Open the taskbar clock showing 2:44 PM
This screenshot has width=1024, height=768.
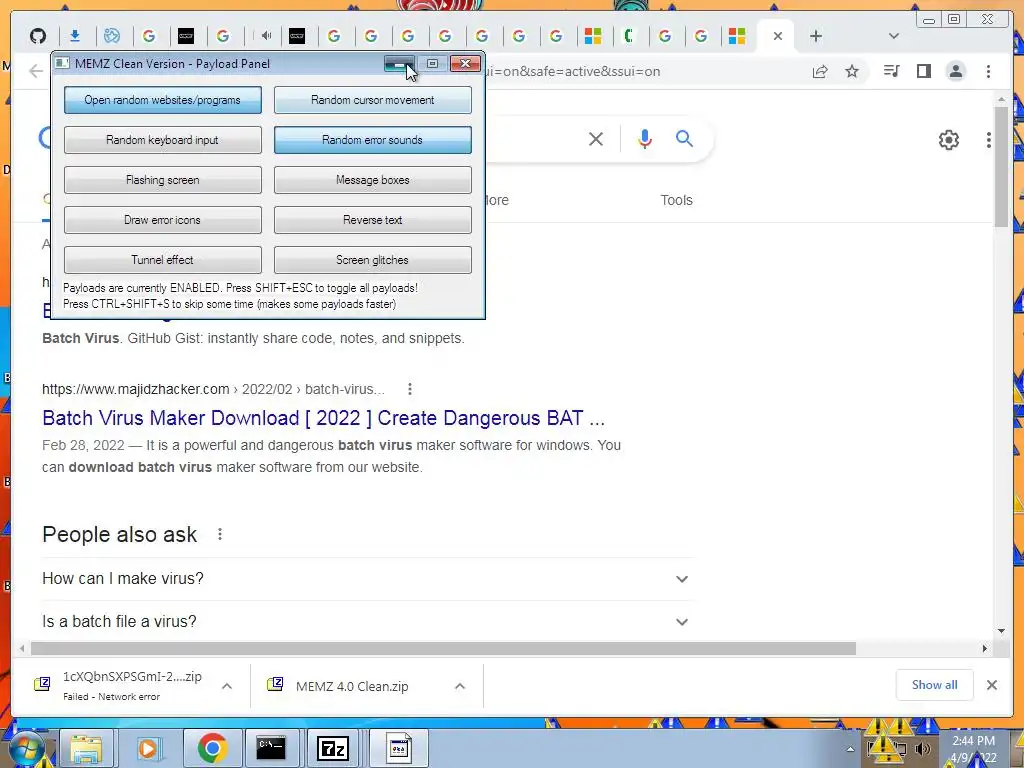click(973, 749)
